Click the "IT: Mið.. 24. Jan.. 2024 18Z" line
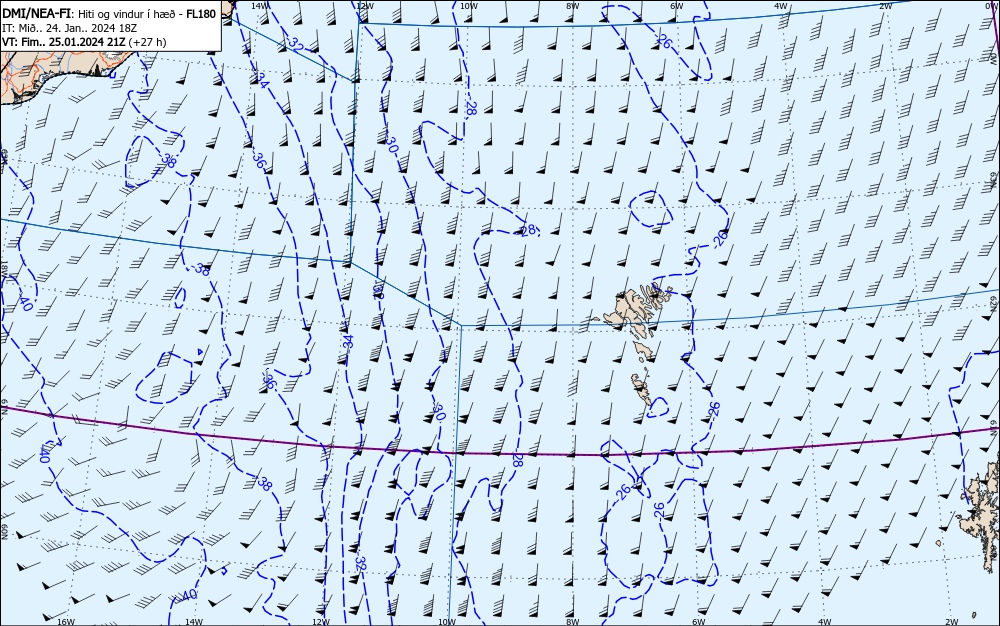This screenshot has width=1000, height=626. [x=70, y=28]
